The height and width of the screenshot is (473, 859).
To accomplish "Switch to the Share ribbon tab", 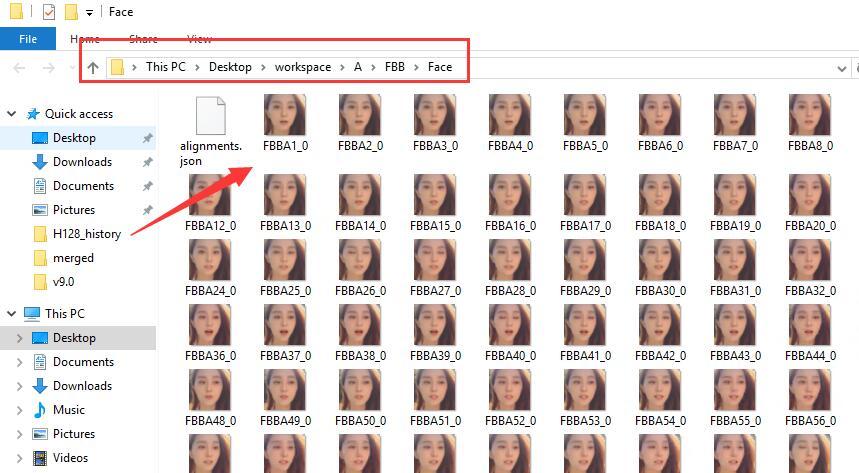I will (143, 39).
